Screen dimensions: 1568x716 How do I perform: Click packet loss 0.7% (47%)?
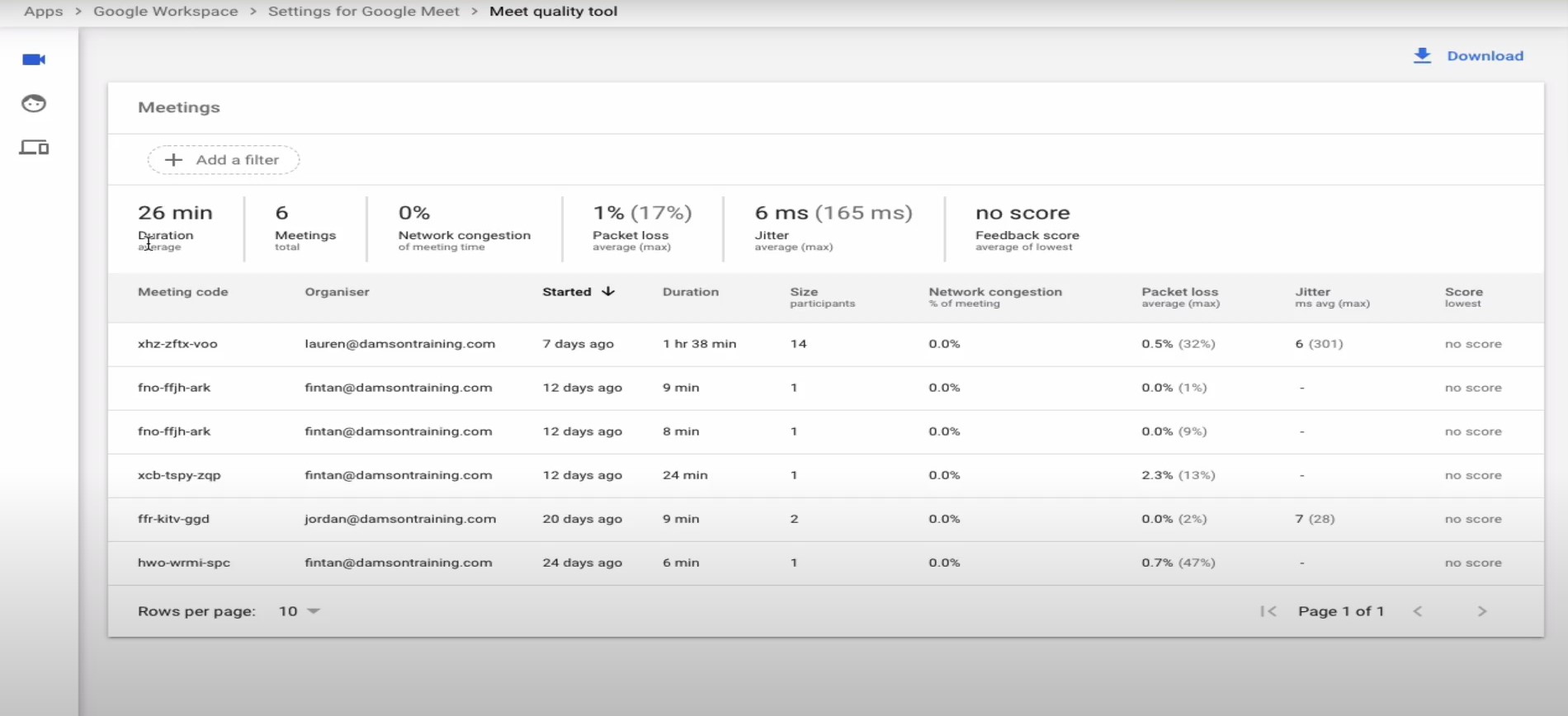(1178, 563)
